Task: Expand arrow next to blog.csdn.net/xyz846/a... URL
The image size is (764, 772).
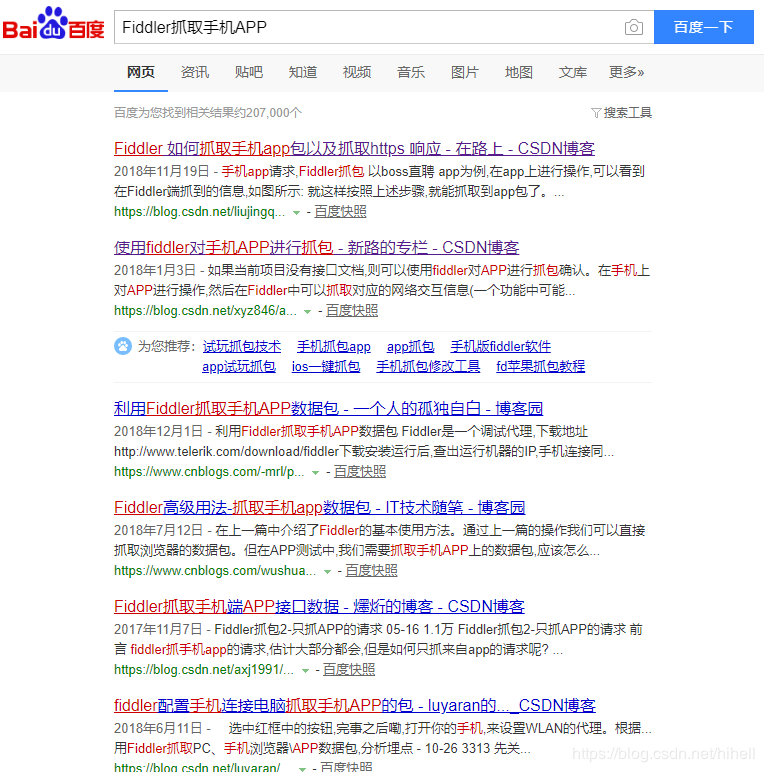Action: (308, 312)
